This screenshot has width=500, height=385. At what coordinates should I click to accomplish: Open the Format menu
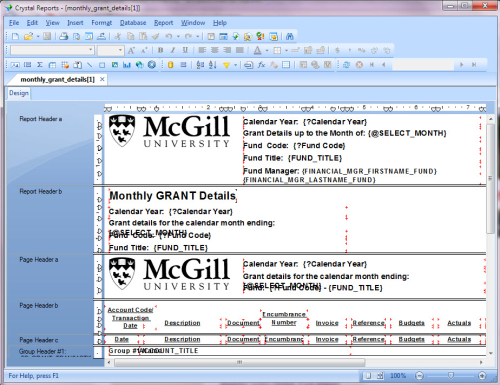point(101,23)
